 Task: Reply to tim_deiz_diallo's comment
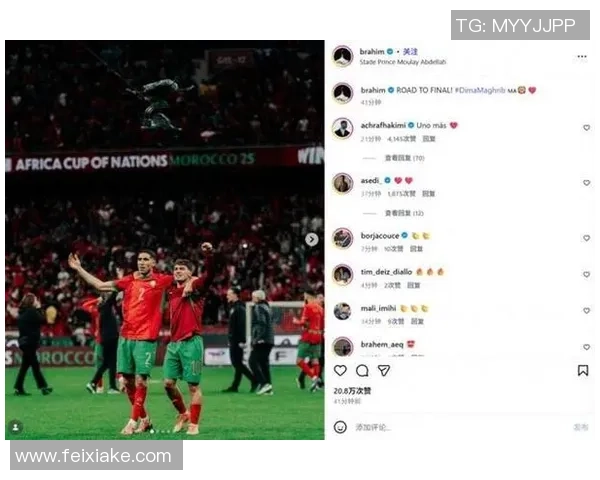pyautogui.click(x=414, y=285)
